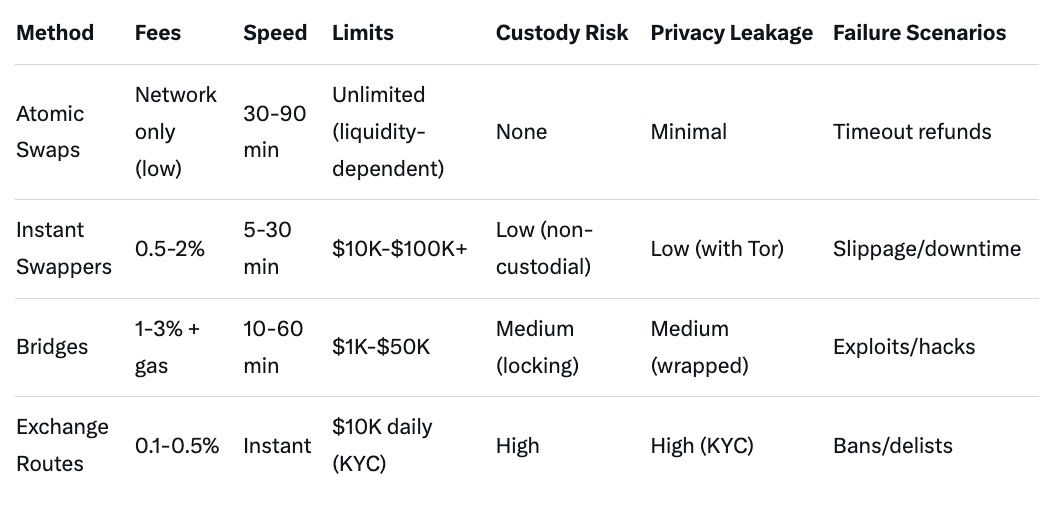Click the Method column header
Image resolution: width=1058 pixels, height=508 pixels.
coord(55,32)
